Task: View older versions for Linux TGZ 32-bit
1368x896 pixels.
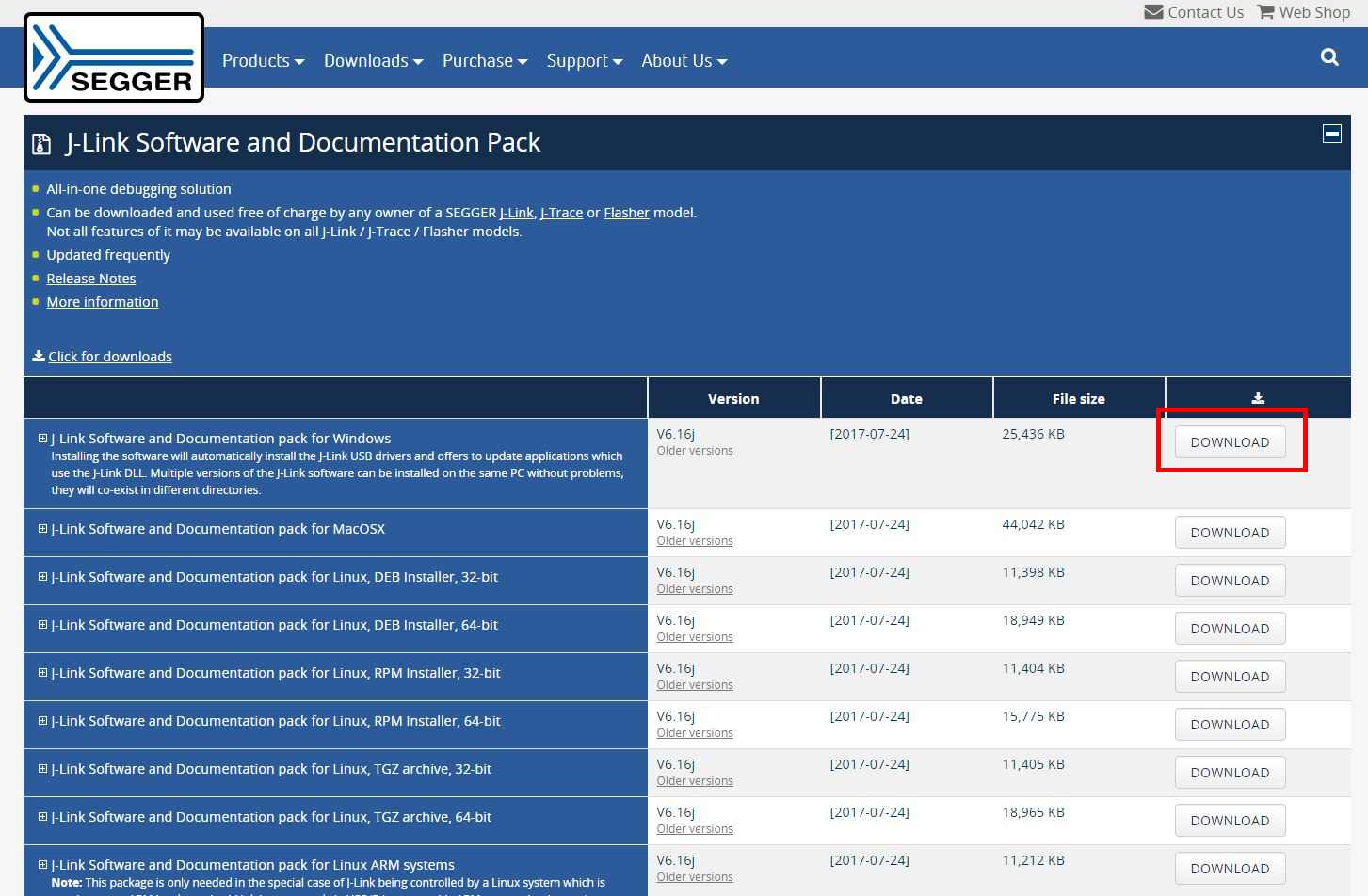Action: click(695, 781)
